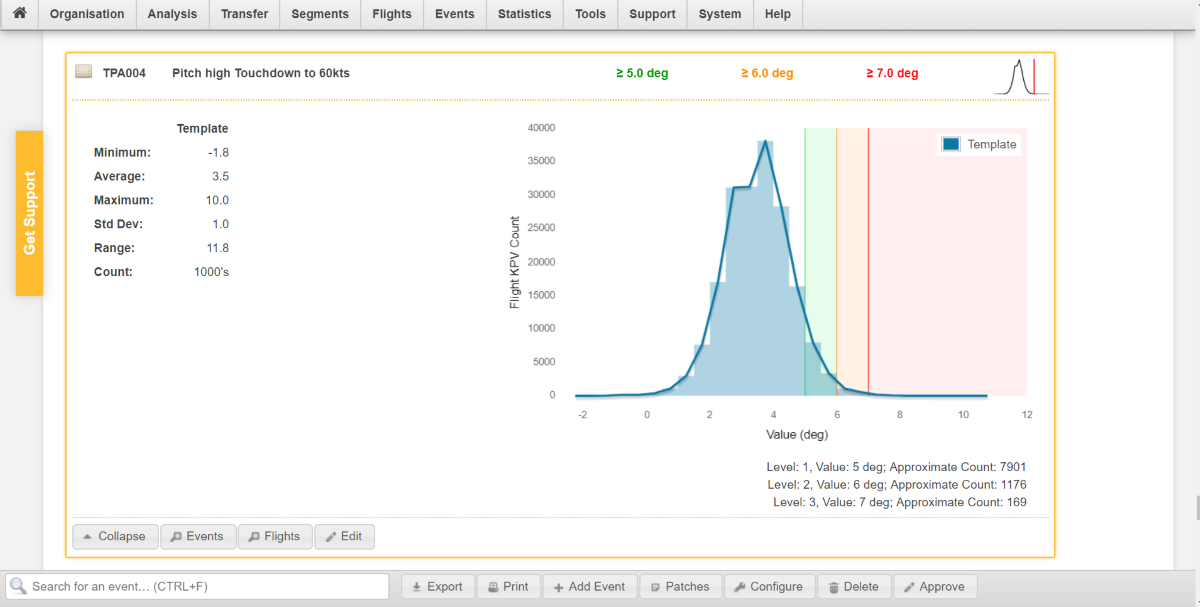Click the Template legend color swatch
This screenshot has width=1200, height=607.
[951, 144]
